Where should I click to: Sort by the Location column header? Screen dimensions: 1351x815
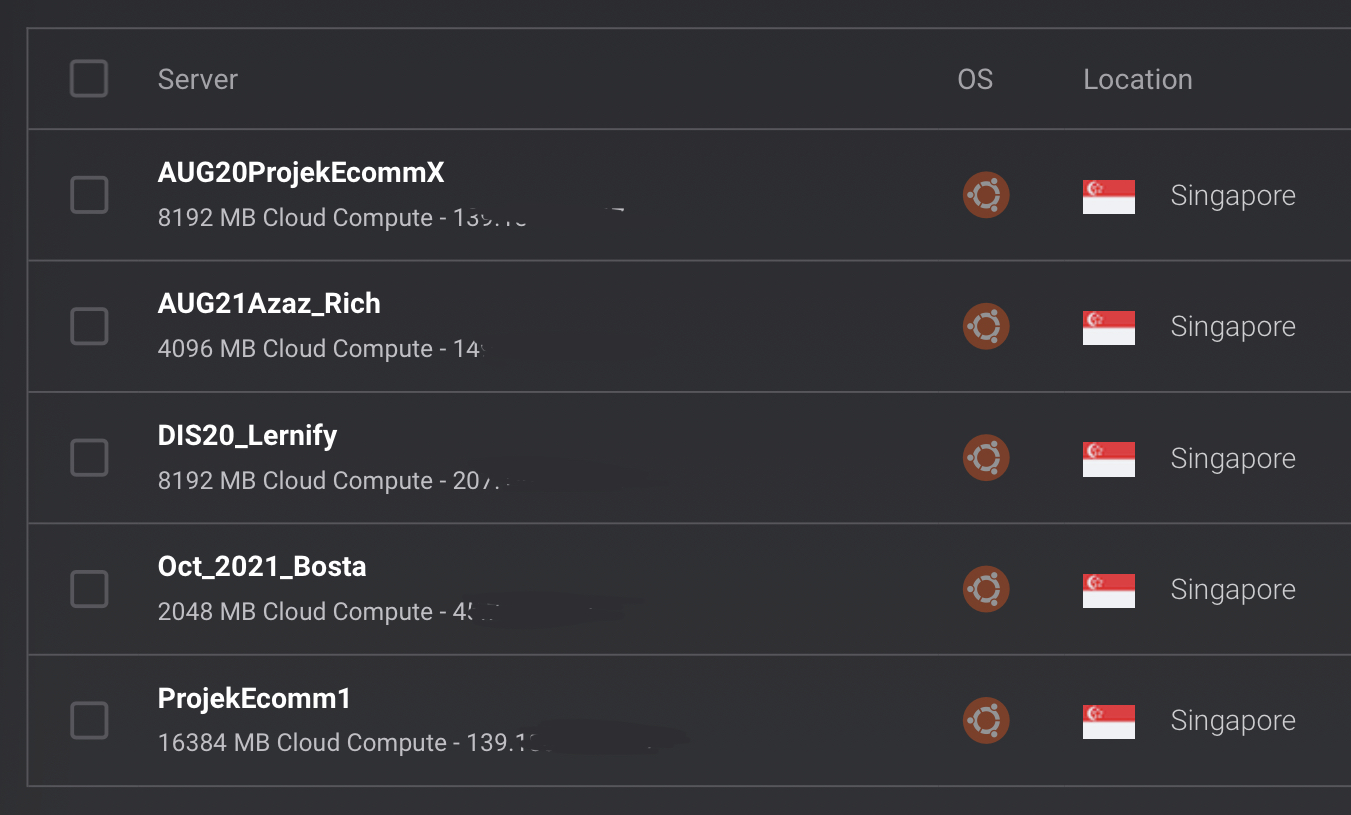(1138, 79)
